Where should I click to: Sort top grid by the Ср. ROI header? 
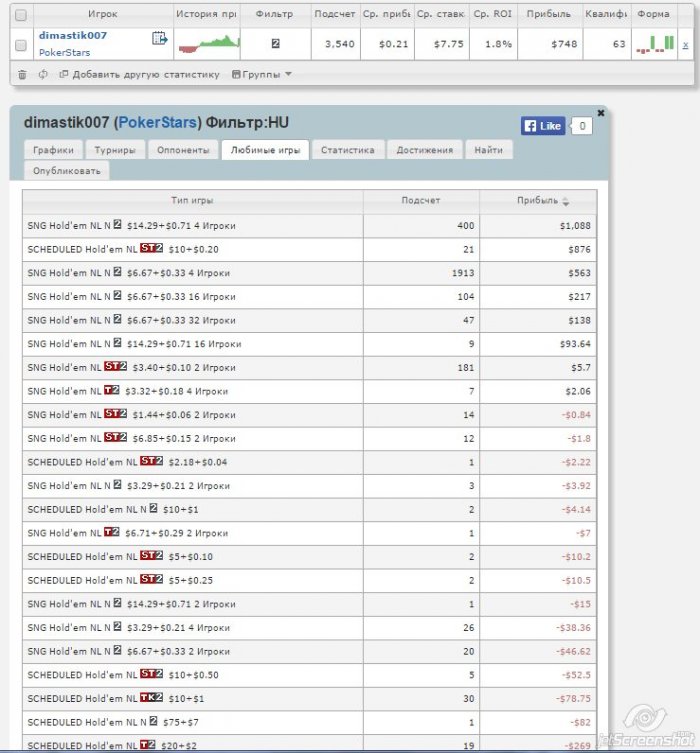(x=493, y=14)
